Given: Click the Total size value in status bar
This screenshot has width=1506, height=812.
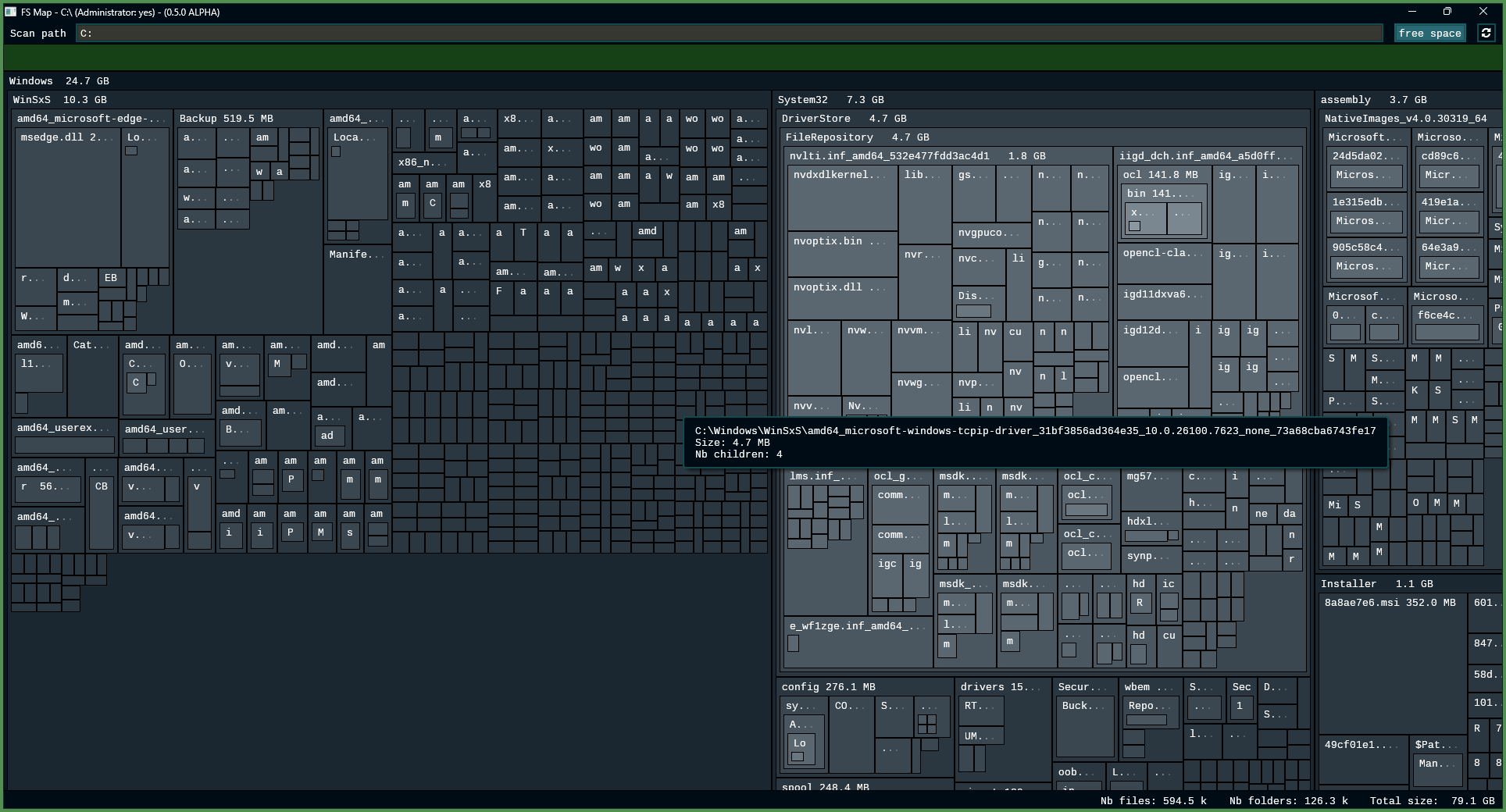Looking at the screenshot, I should pyautogui.click(x=1432, y=800).
